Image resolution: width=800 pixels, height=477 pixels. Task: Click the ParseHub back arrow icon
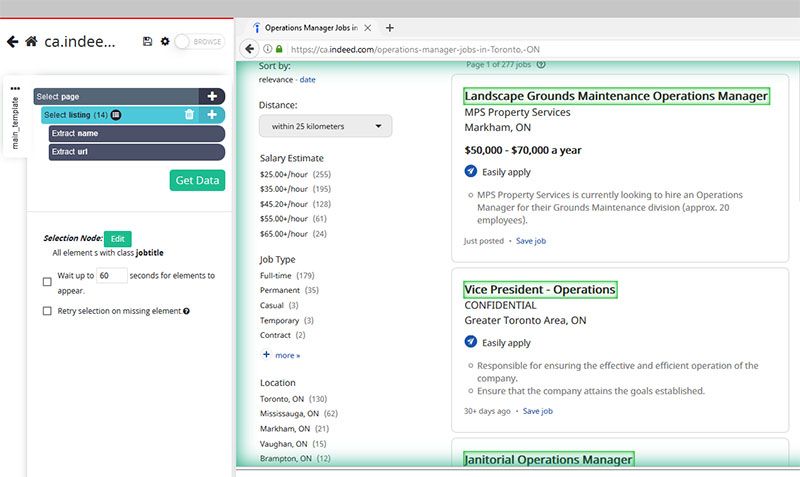13,41
